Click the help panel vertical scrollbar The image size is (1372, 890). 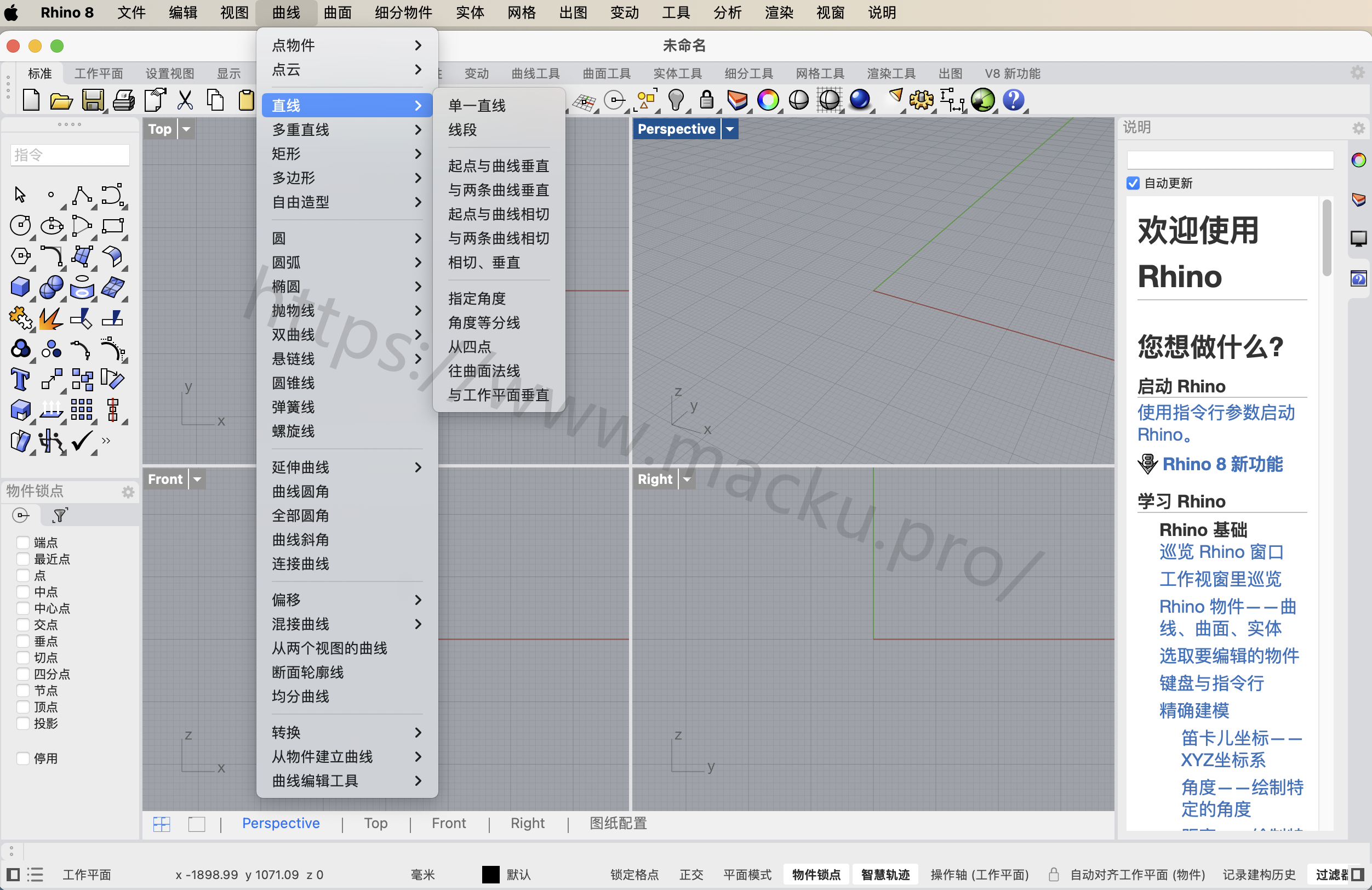1327,237
